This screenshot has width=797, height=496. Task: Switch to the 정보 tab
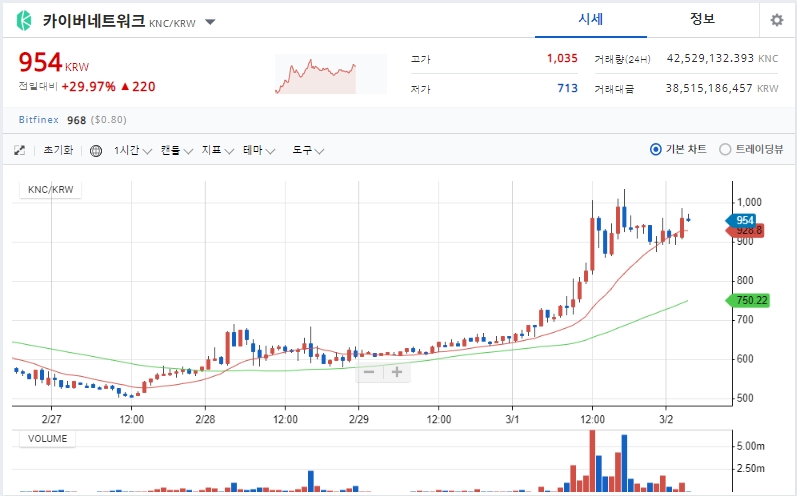point(702,19)
